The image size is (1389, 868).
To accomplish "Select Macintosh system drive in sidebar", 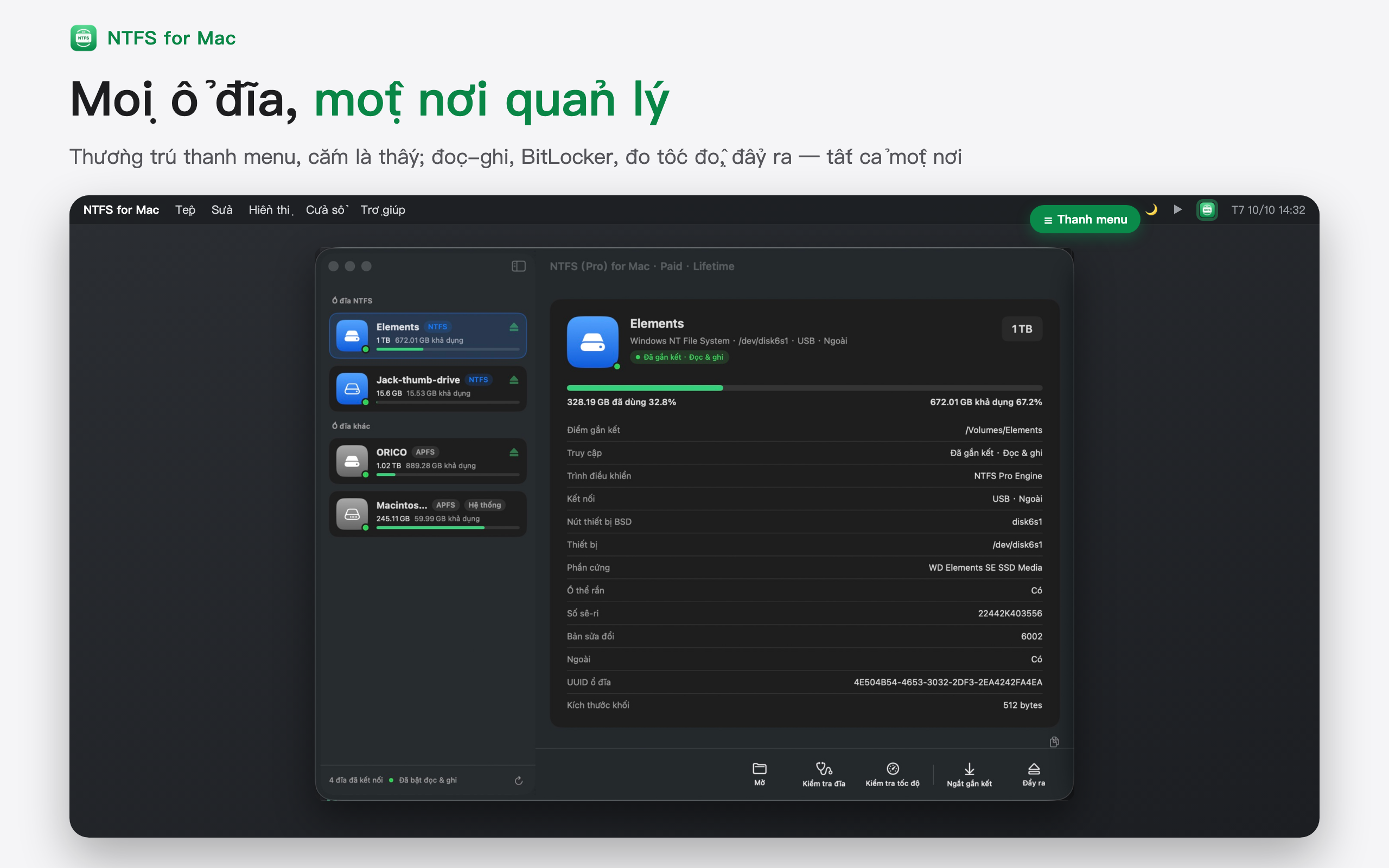I will tap(428, 513).
